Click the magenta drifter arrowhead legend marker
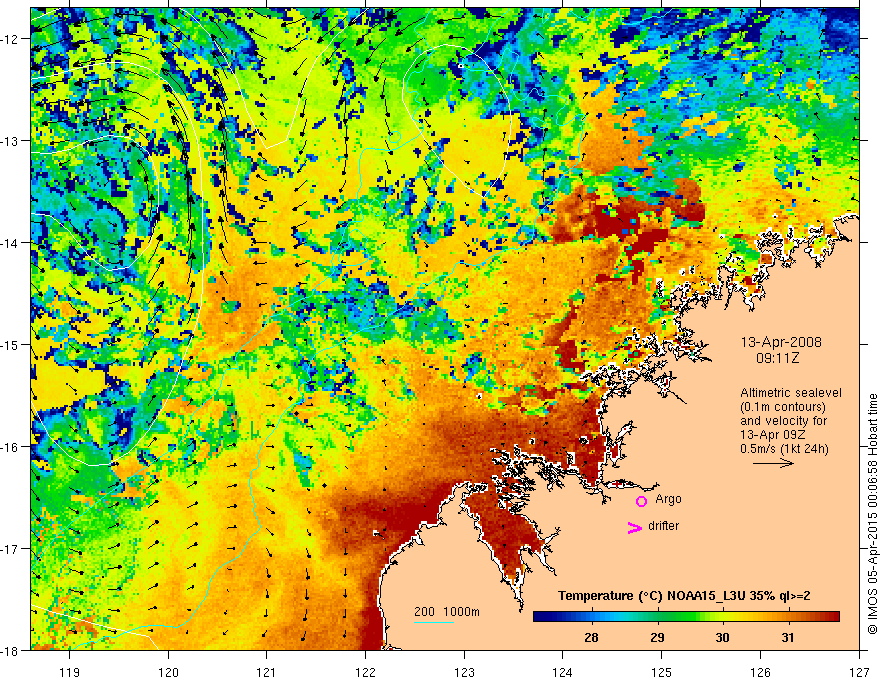The image size is (880, 680). [635, 527]
